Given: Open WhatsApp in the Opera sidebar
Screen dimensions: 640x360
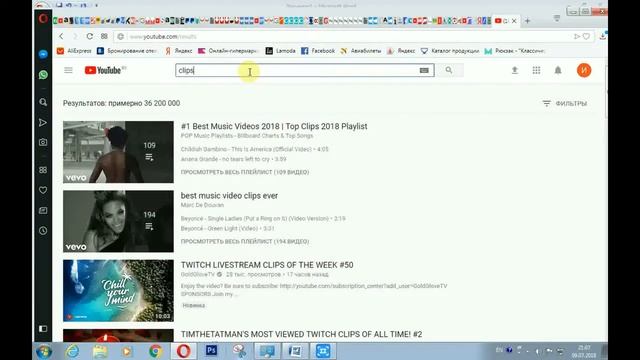Looking at the screenshot, I should [x=43, y=75].
